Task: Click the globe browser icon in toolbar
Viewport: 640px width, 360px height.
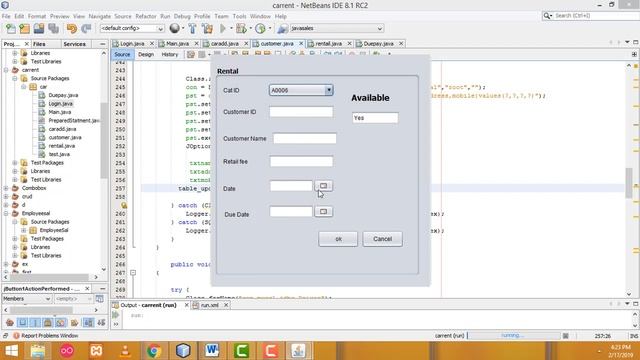Action: pyautogui.click(x=175, y=28)
